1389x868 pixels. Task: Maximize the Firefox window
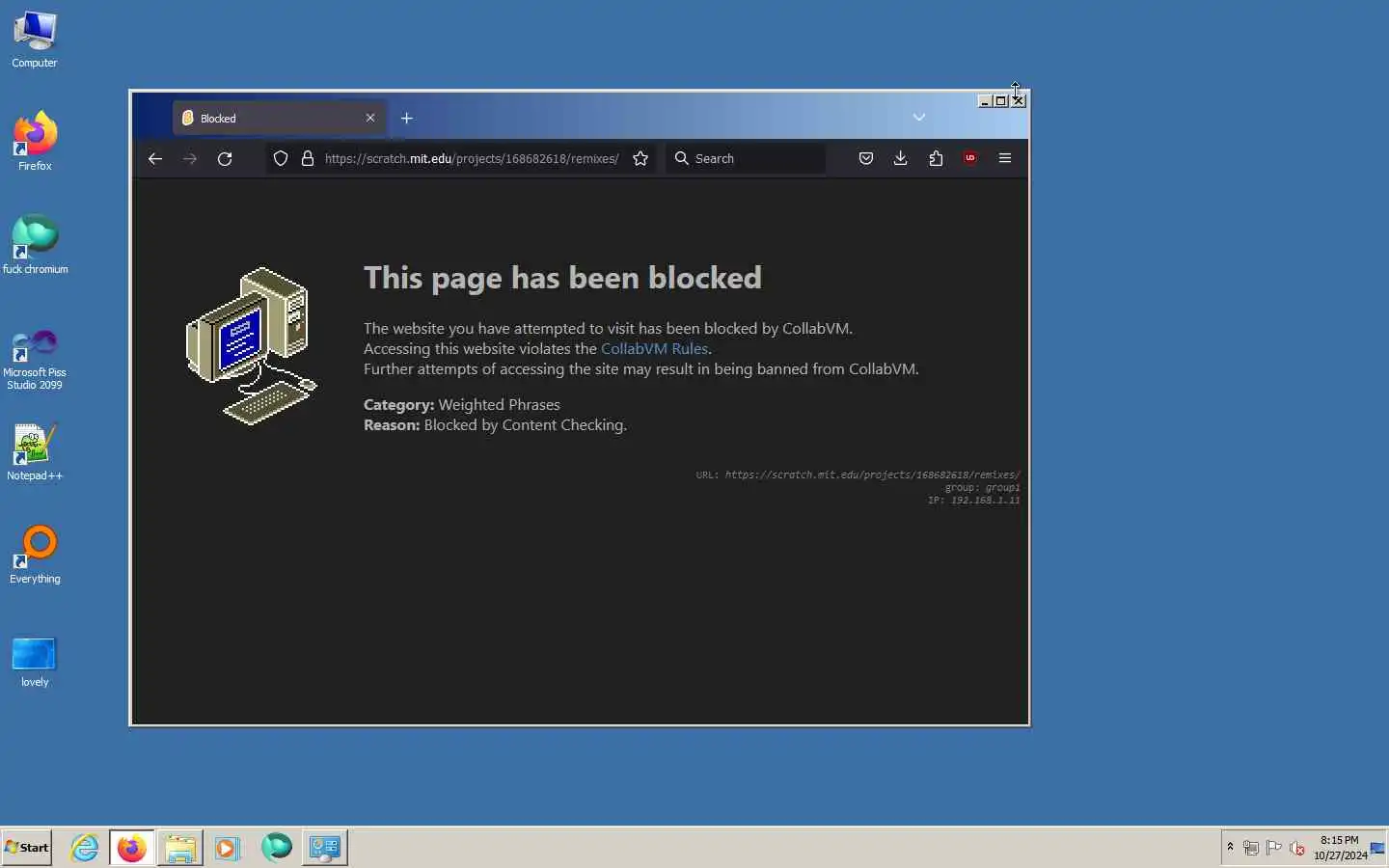(1001, 101)
